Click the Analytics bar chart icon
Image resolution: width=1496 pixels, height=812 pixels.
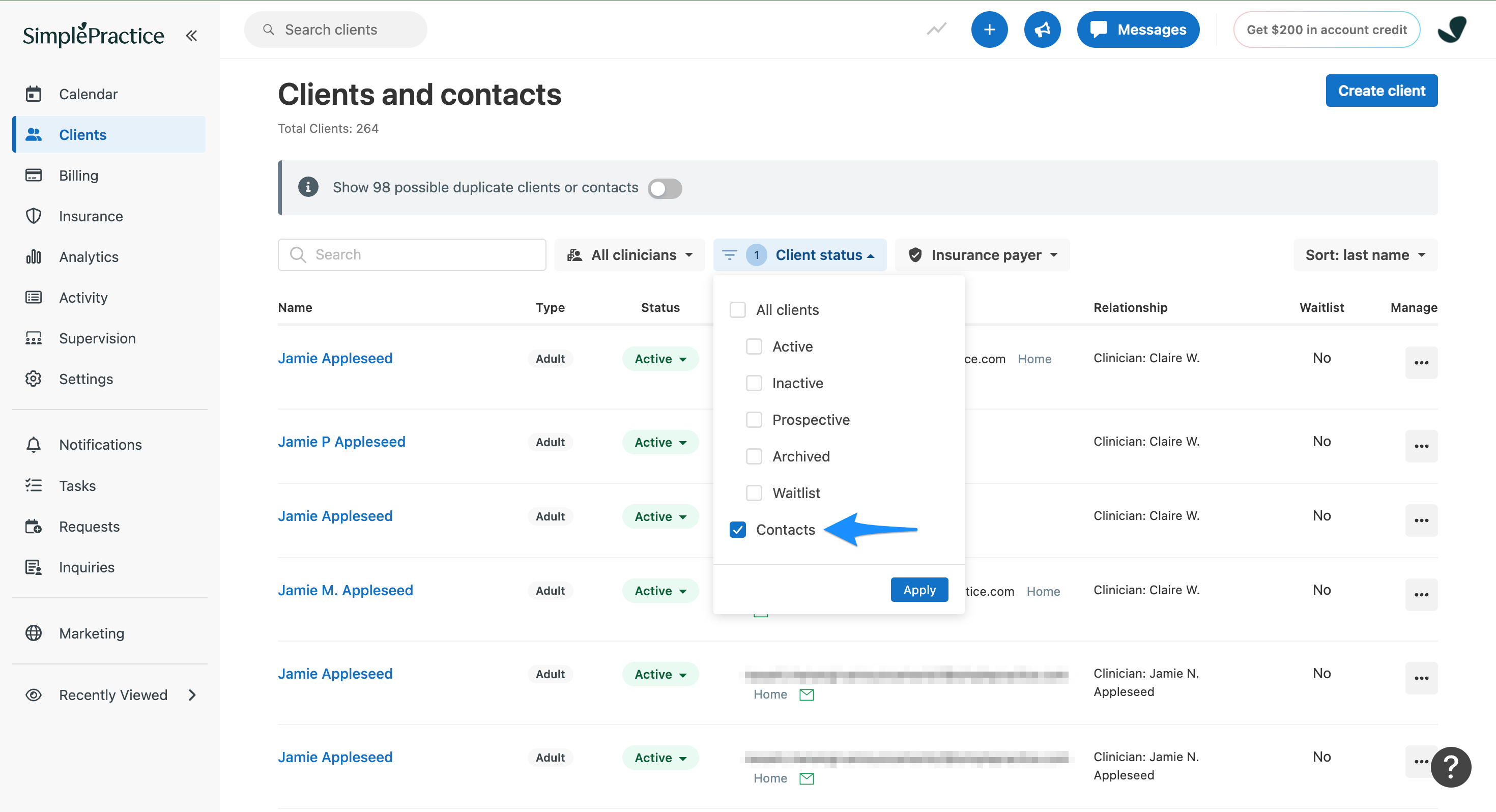(34, 256)
